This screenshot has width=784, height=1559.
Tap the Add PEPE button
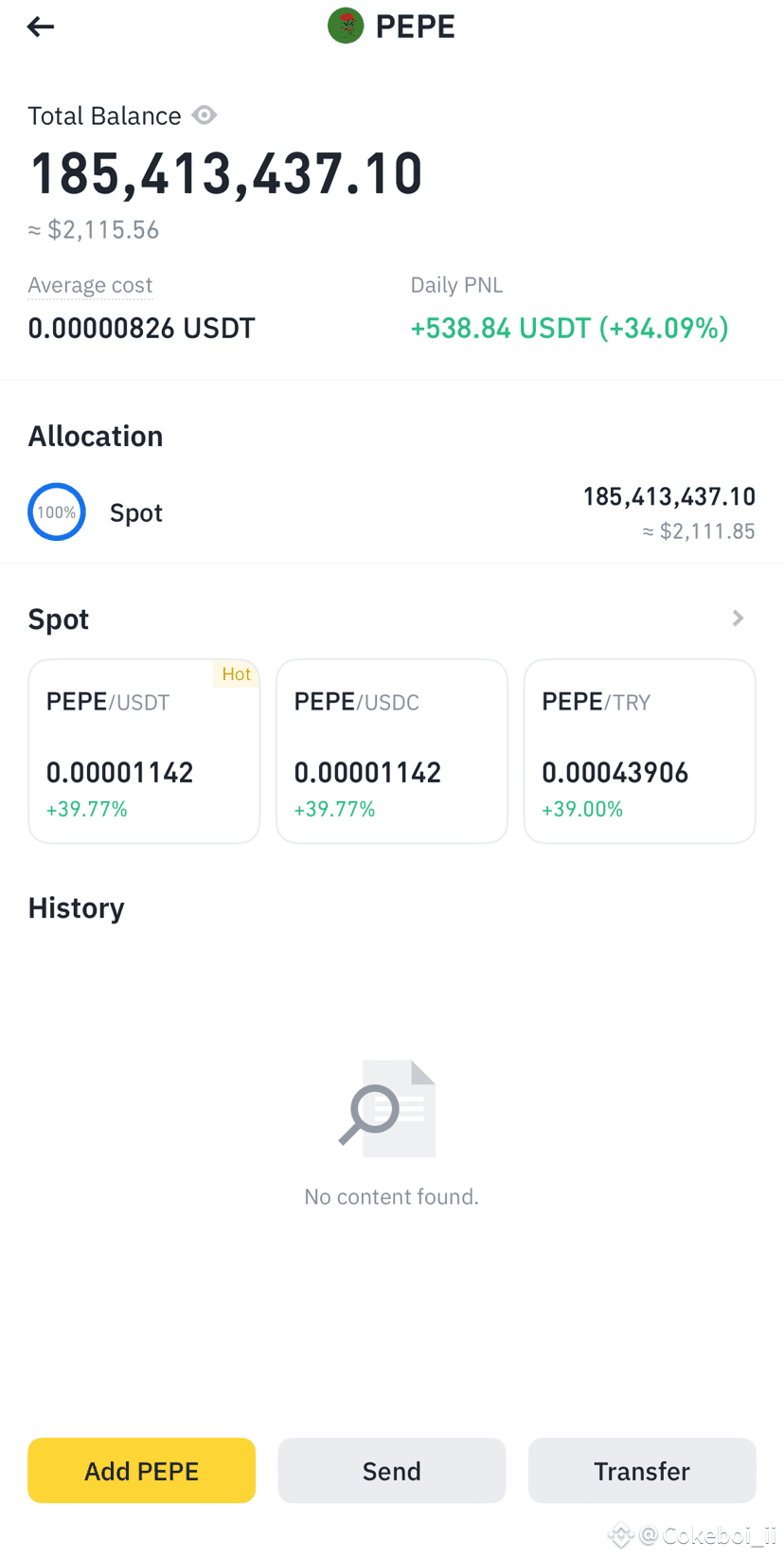pyautogui.click(x=142, y=1471)
